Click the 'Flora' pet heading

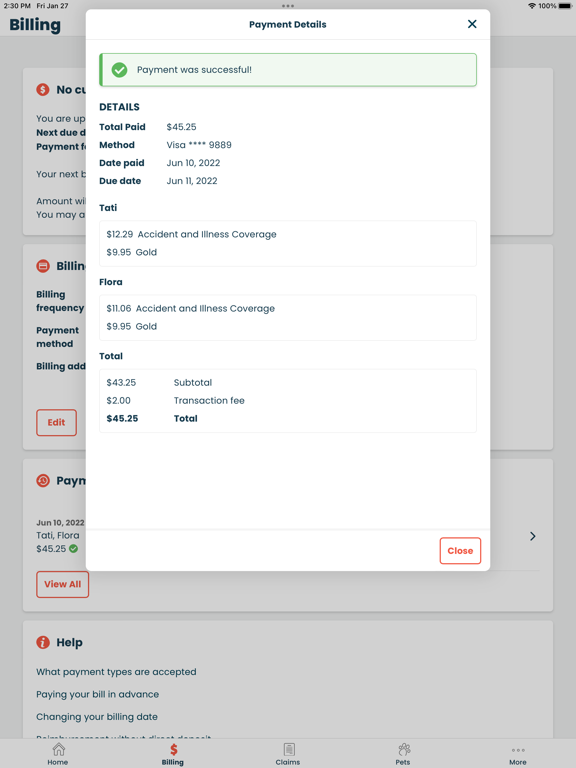[x=111, y=282]
